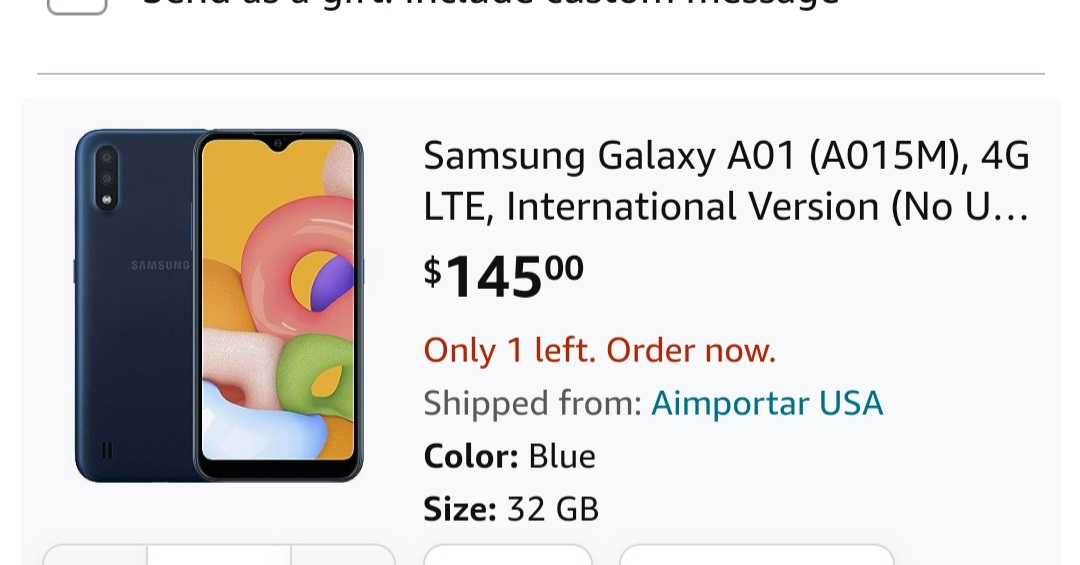
Task: Click the "Only 1 left. Order now." notice
Action: [x=599, y=350]
